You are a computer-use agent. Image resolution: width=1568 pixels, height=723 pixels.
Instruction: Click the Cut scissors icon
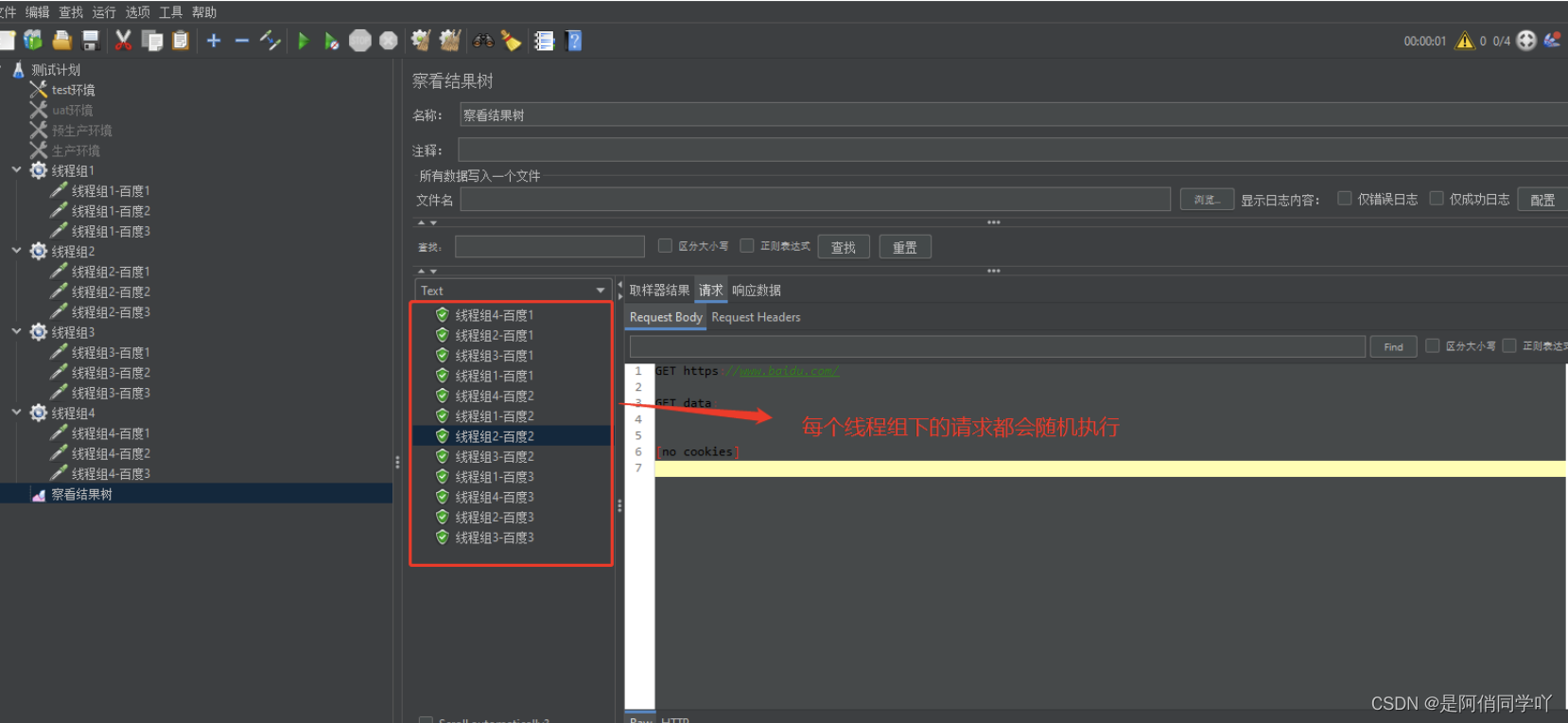coord(123,40)
